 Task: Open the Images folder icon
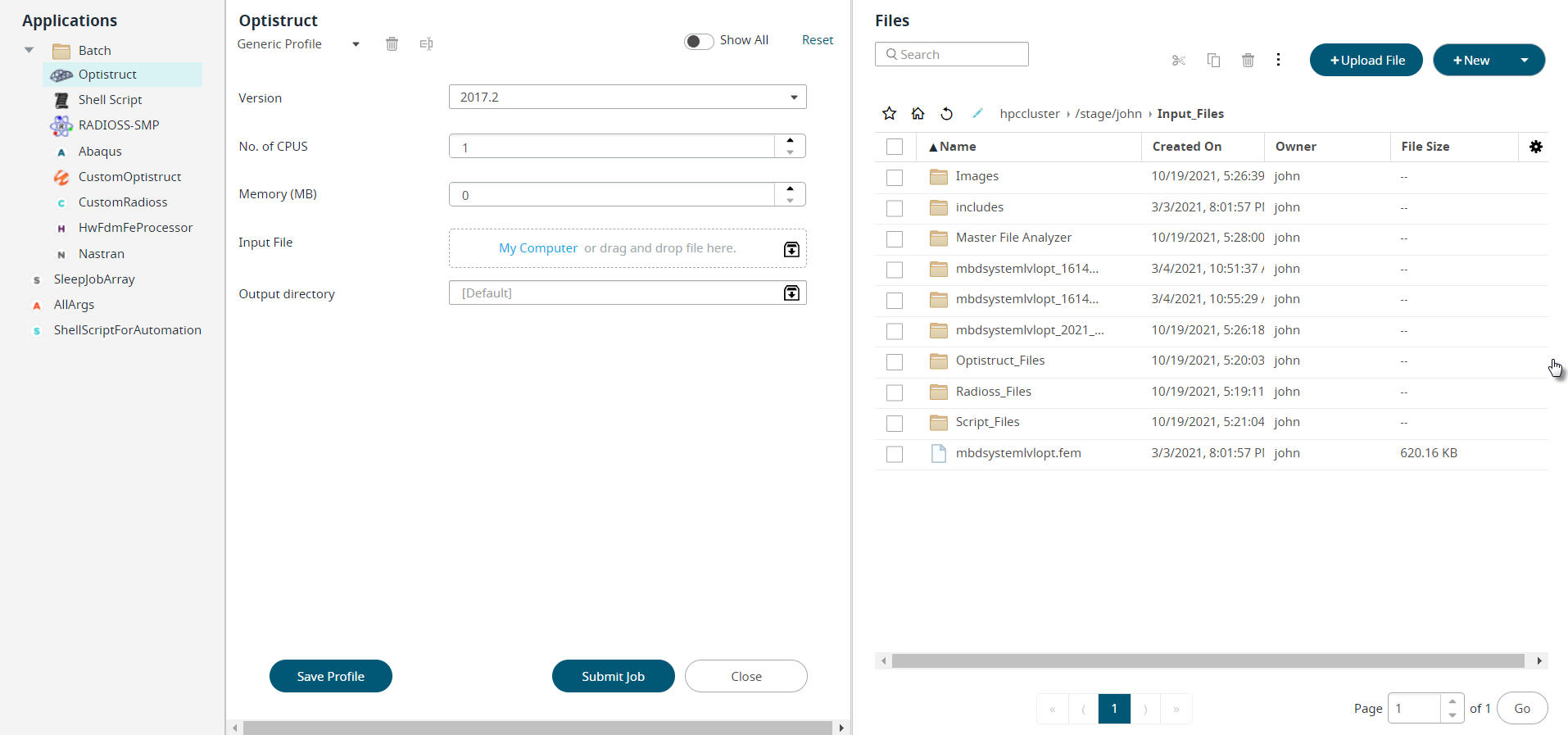point(939,176)
